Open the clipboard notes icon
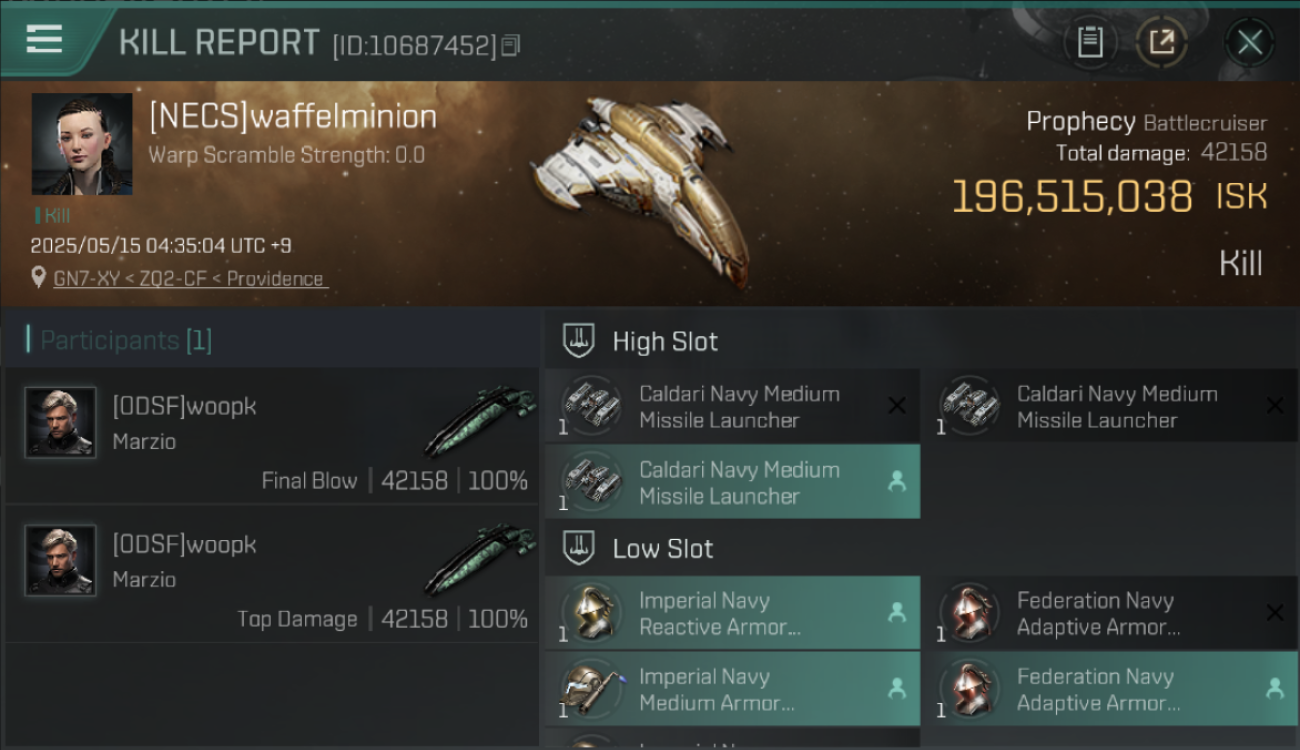This screenshot has height=750, width=1300. point(1090,42)
